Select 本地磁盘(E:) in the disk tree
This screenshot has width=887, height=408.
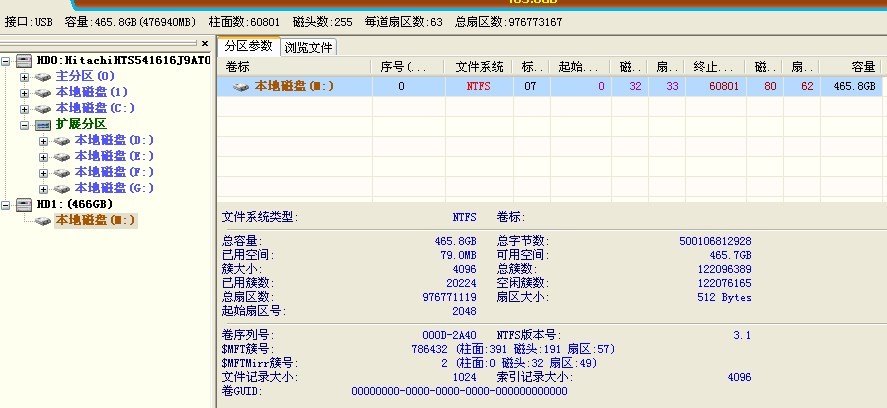coord(114,156)
